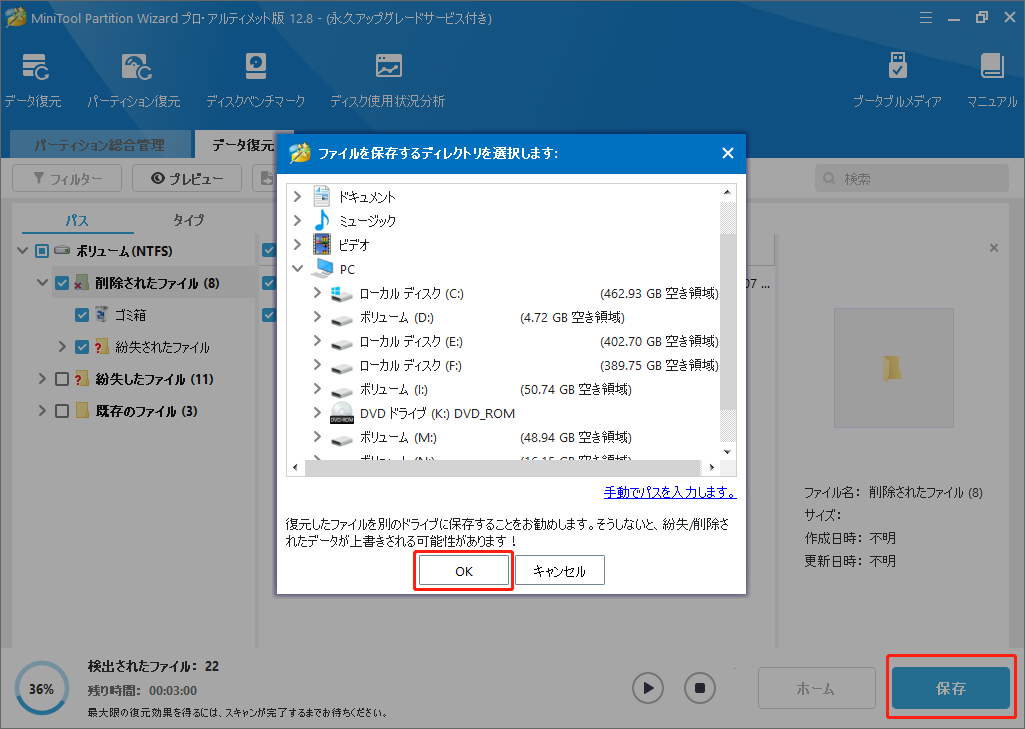The width and height of the screenshot is (1025, 729).
Task: Collapse the ボリューム (NTFS) tree node
Action: [x=22, y=250]
